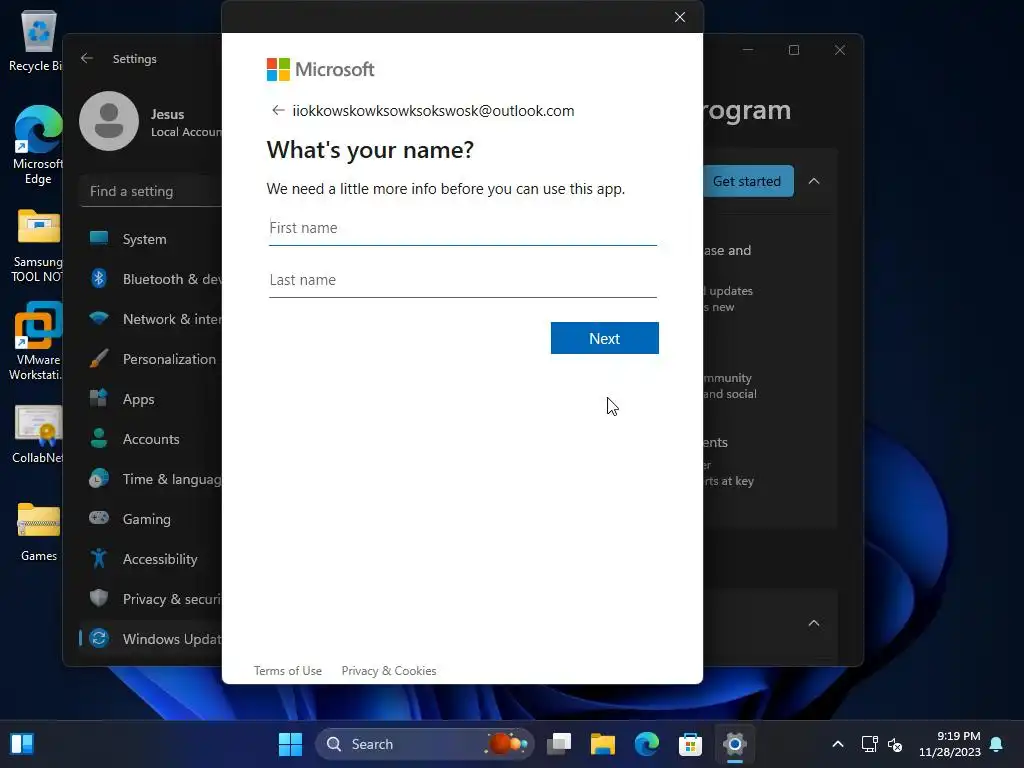1024x768 pixels.
Task: Open Recycle Bin desktop icon
Action: coord(37,40)
